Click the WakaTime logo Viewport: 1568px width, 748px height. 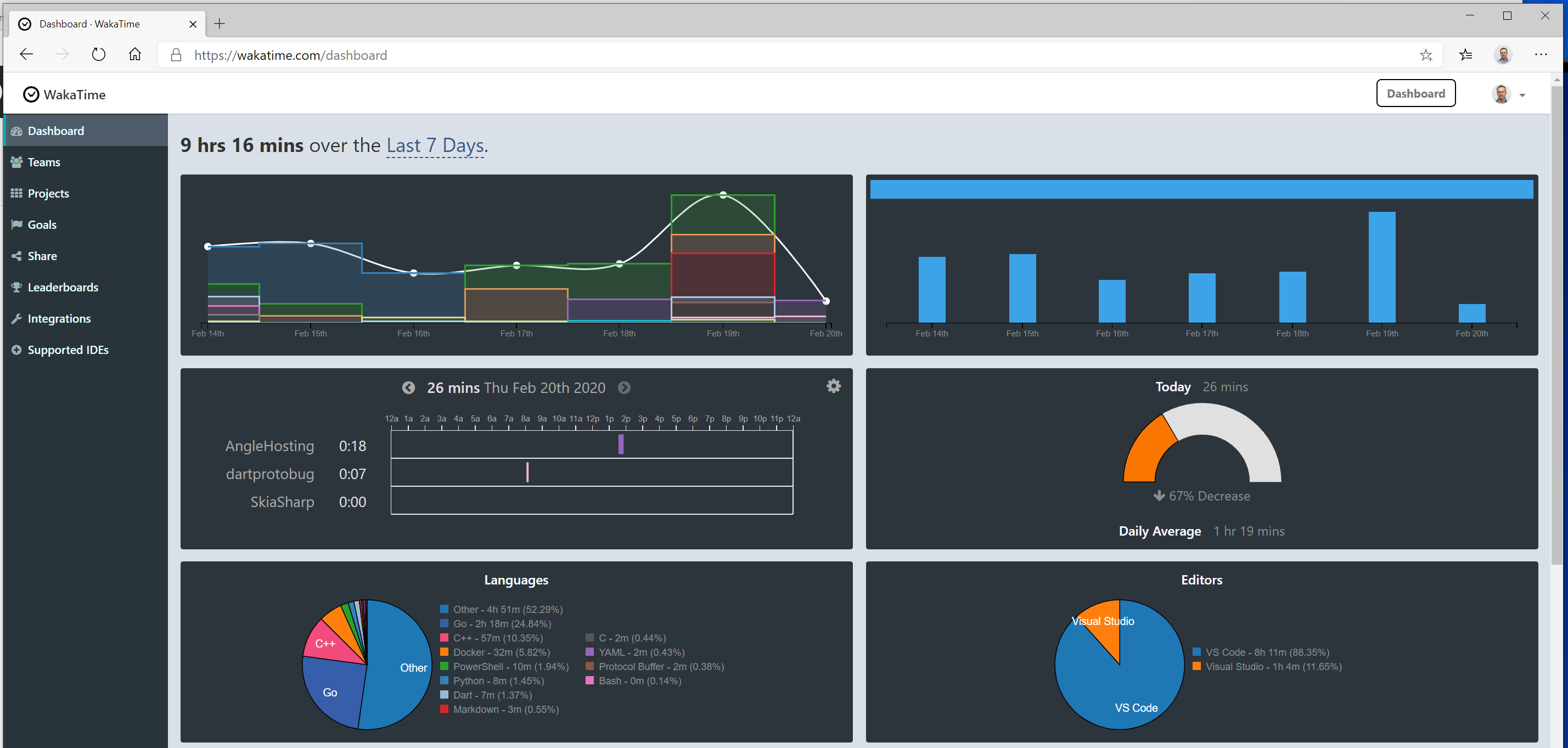(x=63, y=94)
